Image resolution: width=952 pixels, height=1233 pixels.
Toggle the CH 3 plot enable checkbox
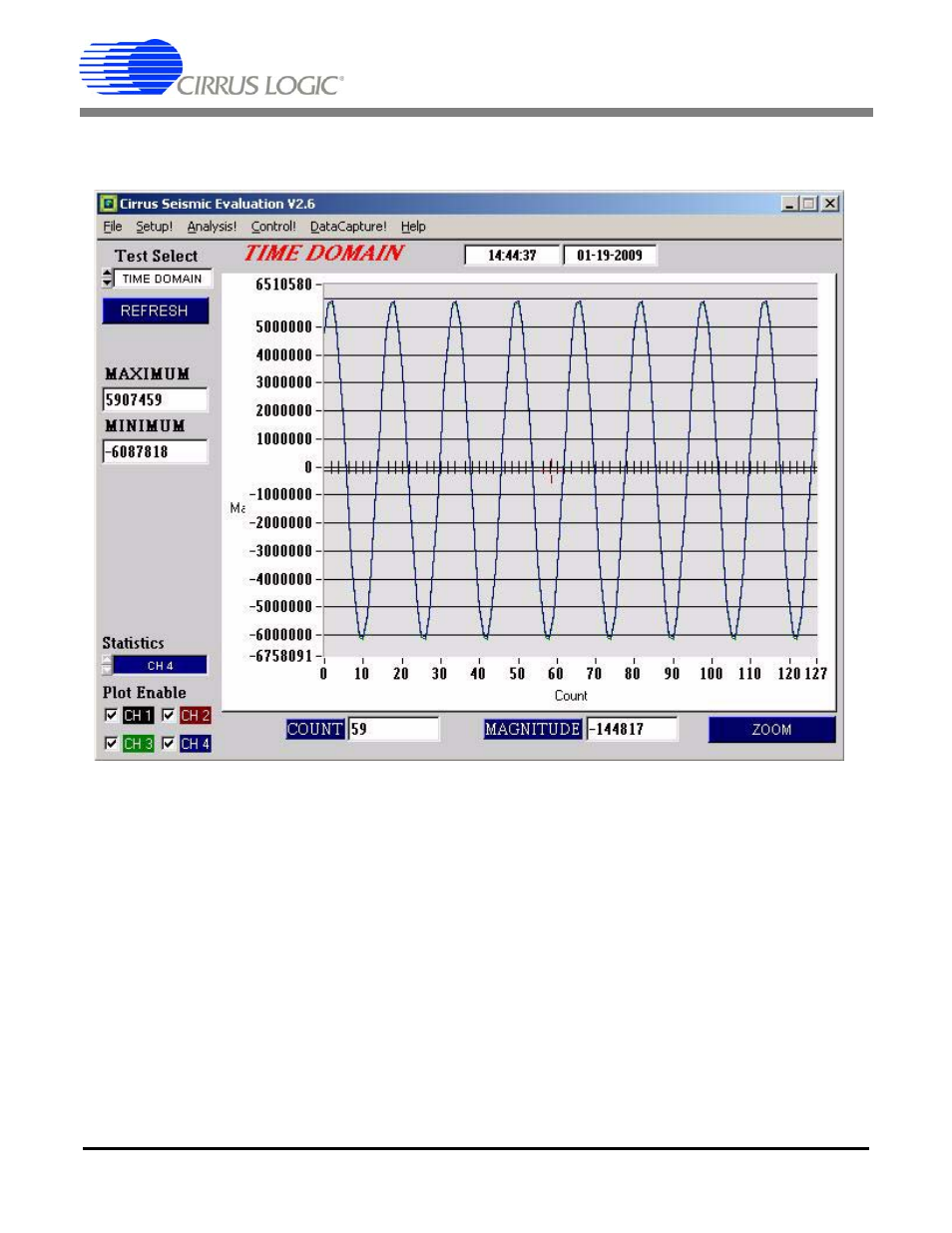(111, 743)
